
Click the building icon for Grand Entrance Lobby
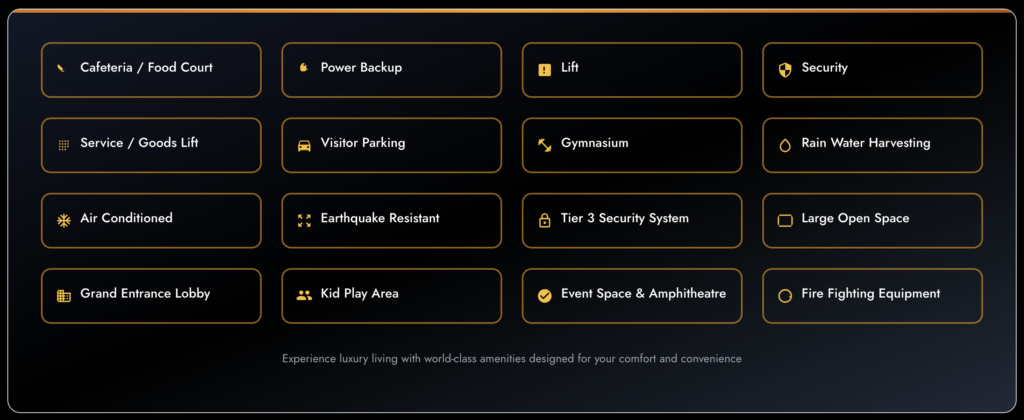[x=63, y=295]
